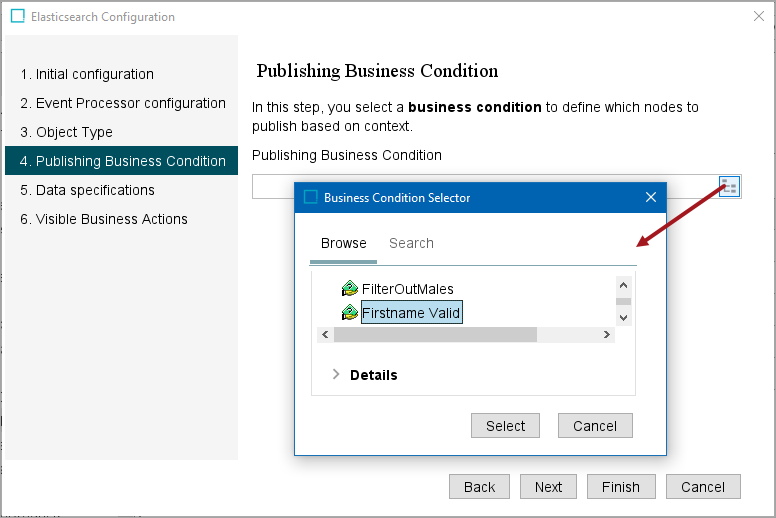The width and height of the screenshot is (776, 518).
Task: Click the horizontal scroll right arrow
Action: pos(607,334)
